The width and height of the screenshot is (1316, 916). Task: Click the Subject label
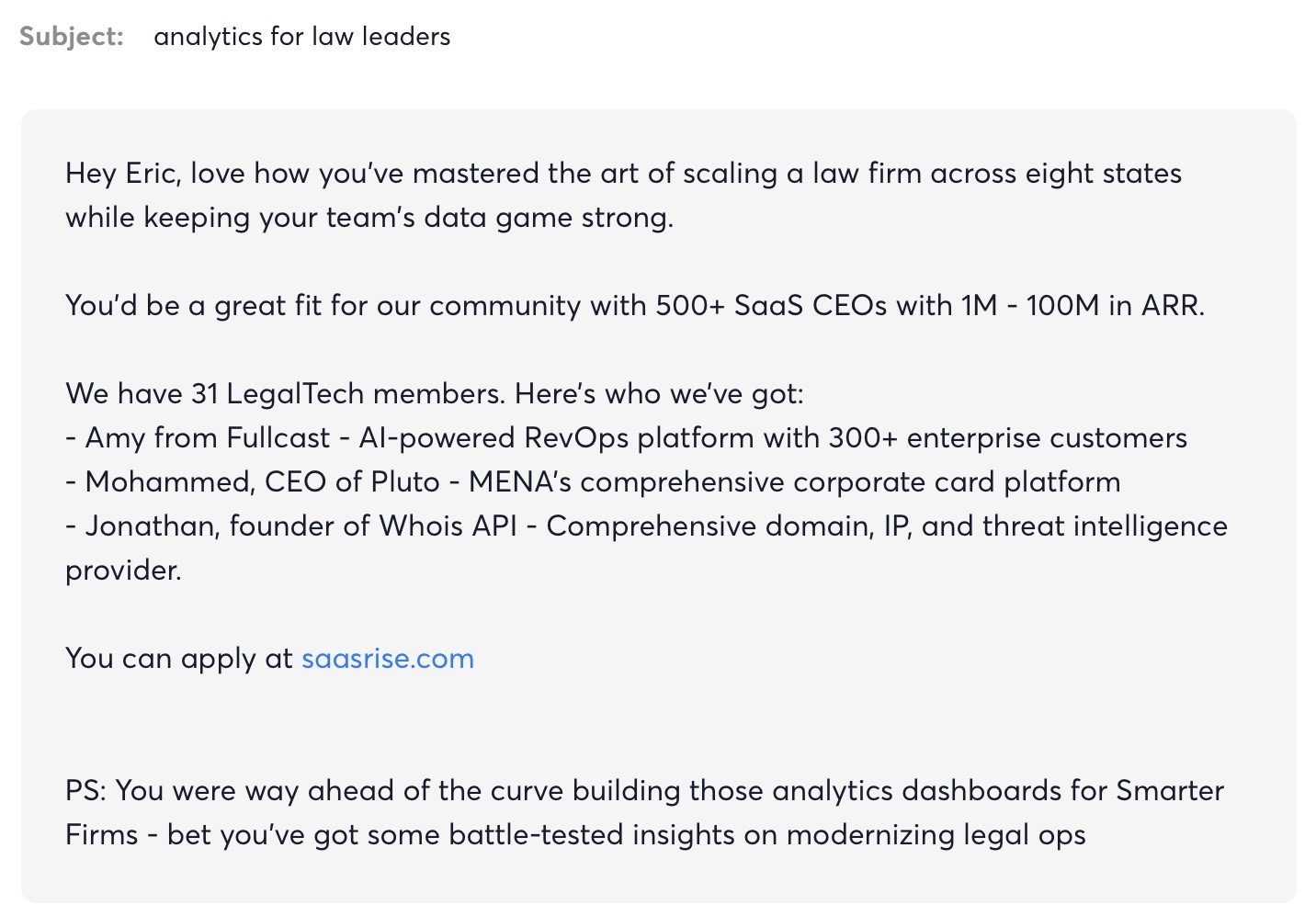pos(71,37)
